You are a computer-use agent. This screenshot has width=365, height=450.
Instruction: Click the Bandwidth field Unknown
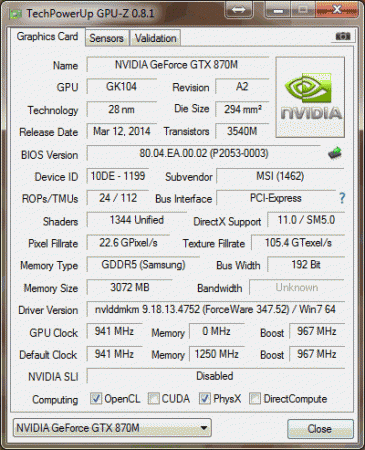click(297, 287)
